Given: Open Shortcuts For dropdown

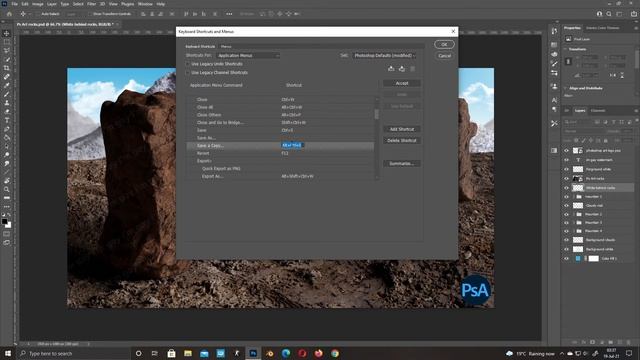Looking at the screenshot, I should pyautogui.click(x=248, y=56).
